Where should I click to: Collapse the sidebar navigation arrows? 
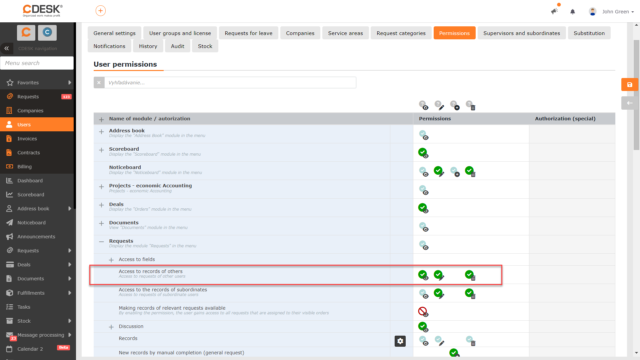click(x=7, y=48)
